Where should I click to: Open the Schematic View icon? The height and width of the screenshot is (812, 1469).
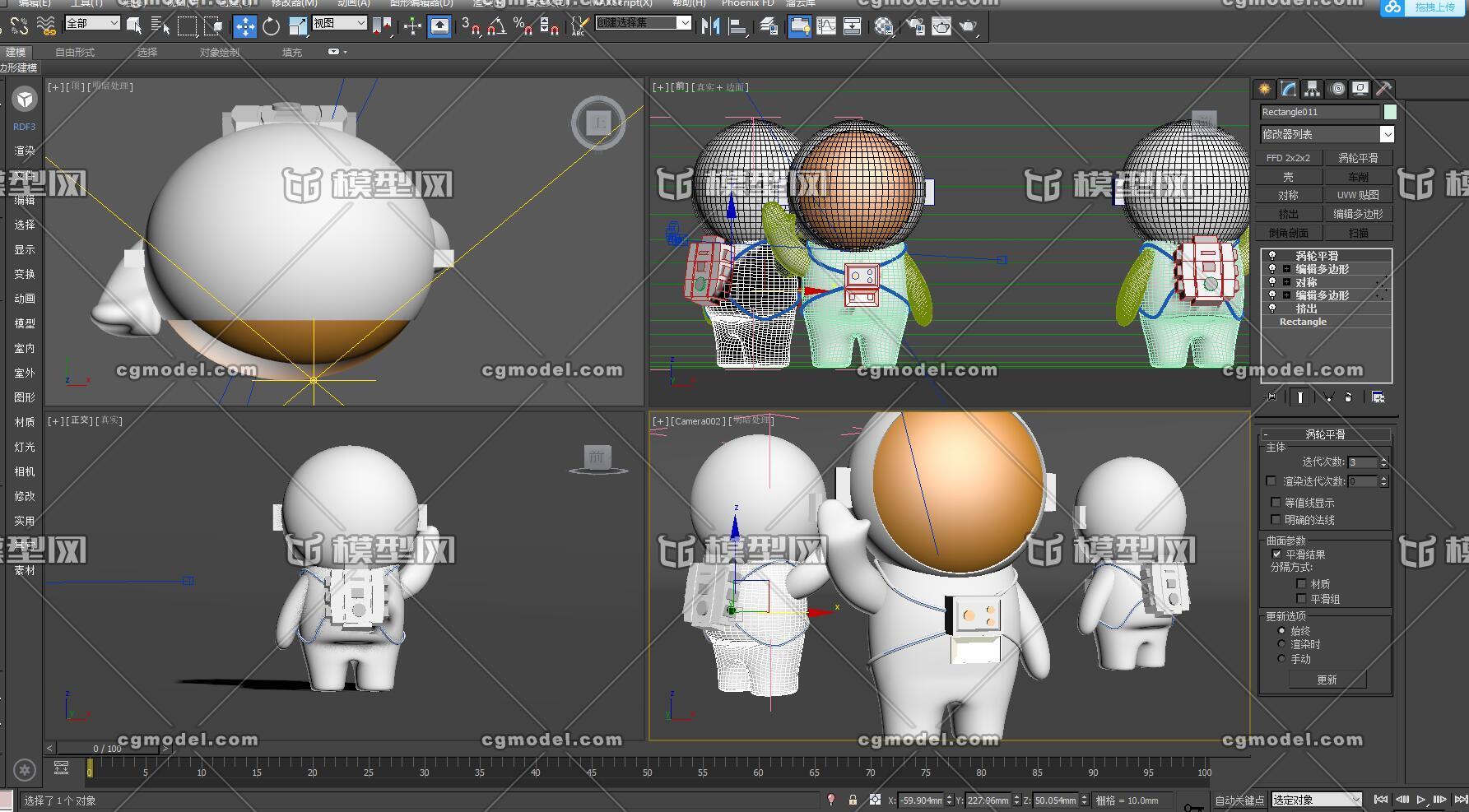(x=853, y=26)
